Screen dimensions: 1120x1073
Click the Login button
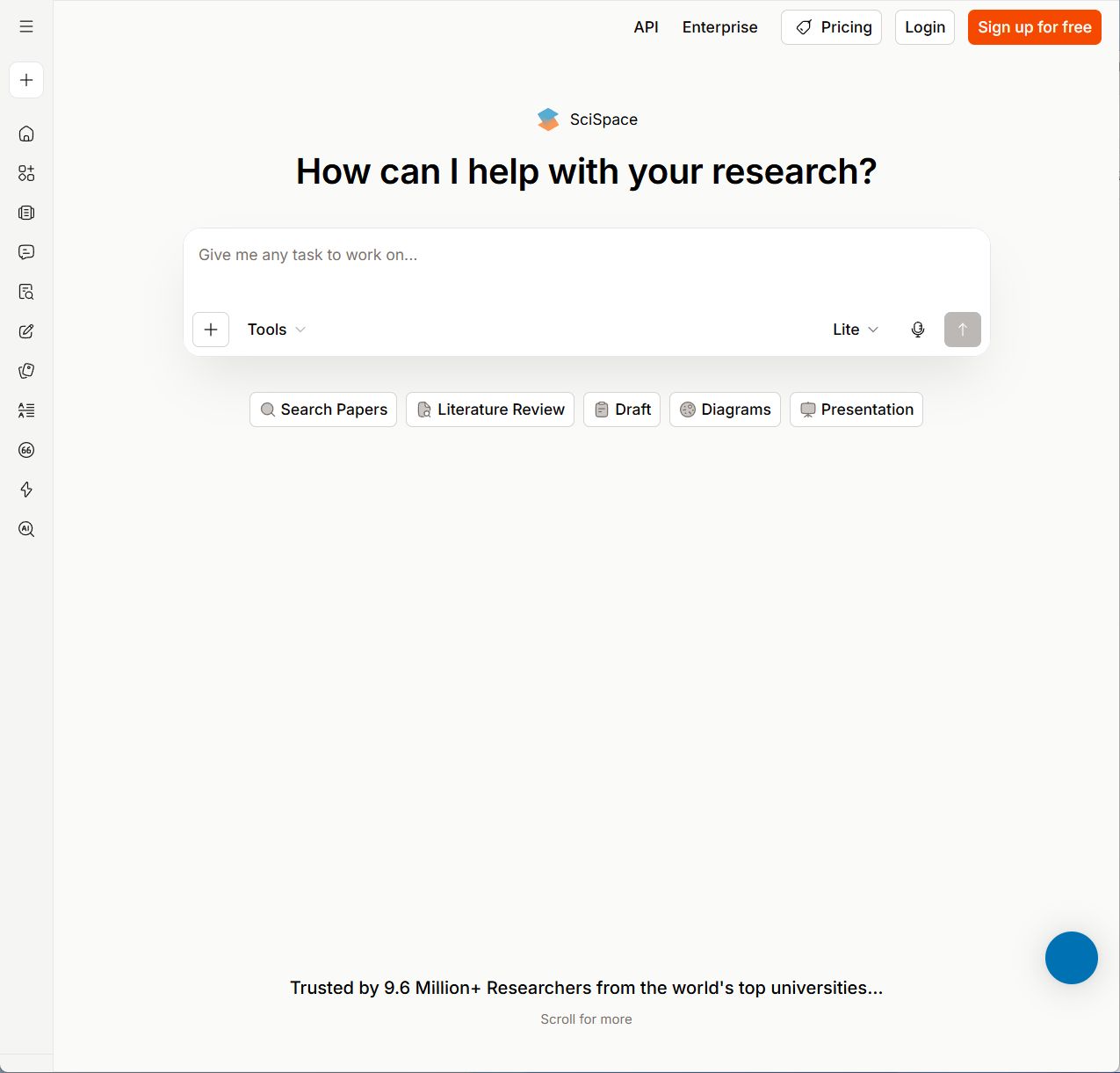coord(925,27)
